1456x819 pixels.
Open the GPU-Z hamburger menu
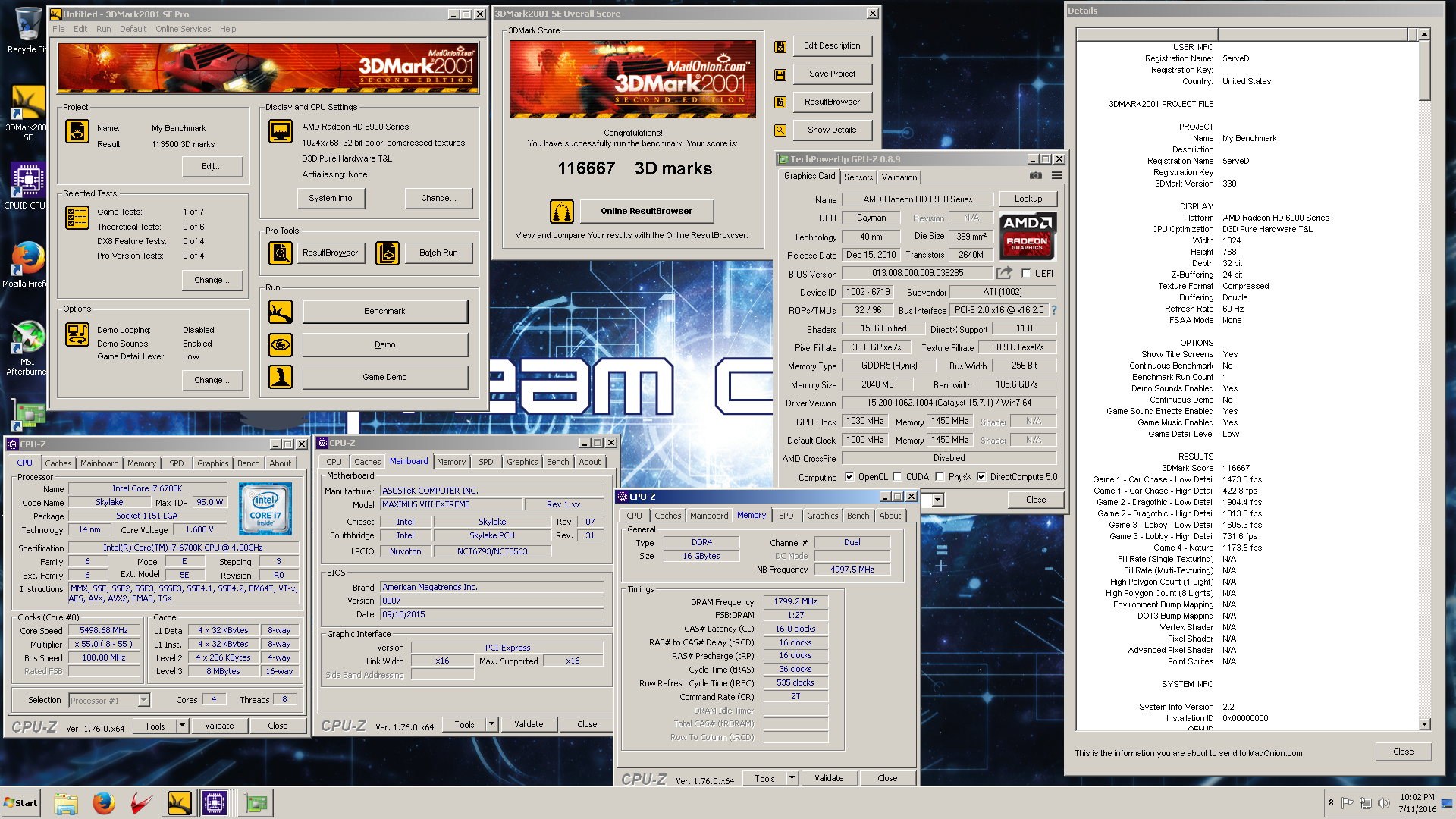[x=1056, y=176]
